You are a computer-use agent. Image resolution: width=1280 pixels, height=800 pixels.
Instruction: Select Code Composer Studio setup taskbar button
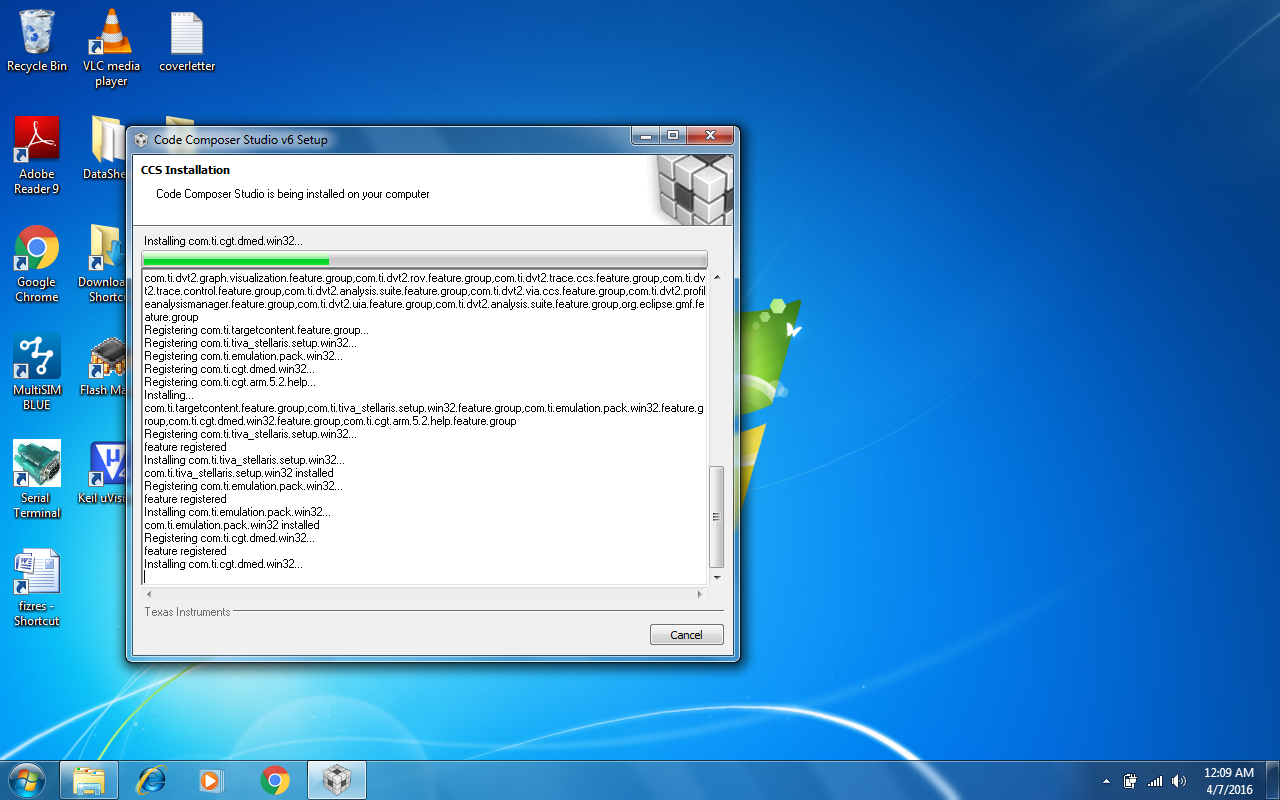click(337, 780)
